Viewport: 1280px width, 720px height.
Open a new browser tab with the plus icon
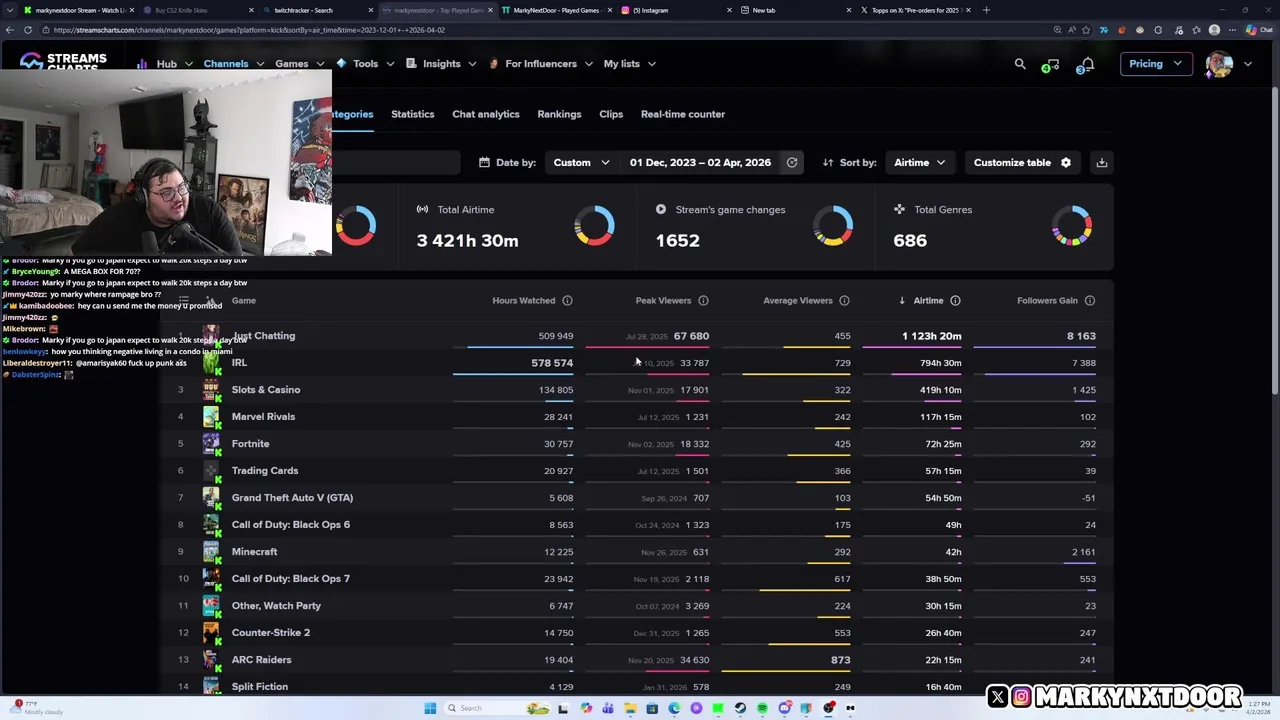[x=986, y=10]
